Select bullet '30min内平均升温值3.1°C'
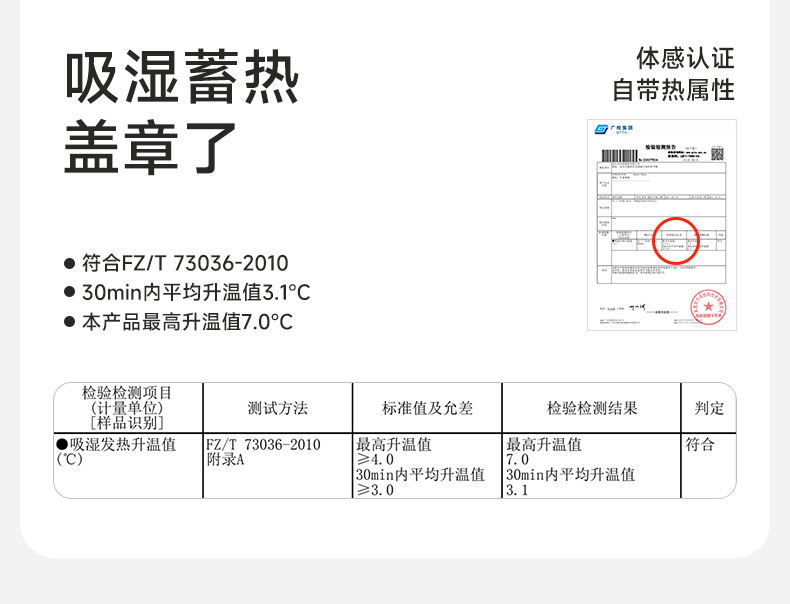This screenshot has width=790, height=604. 187,292
